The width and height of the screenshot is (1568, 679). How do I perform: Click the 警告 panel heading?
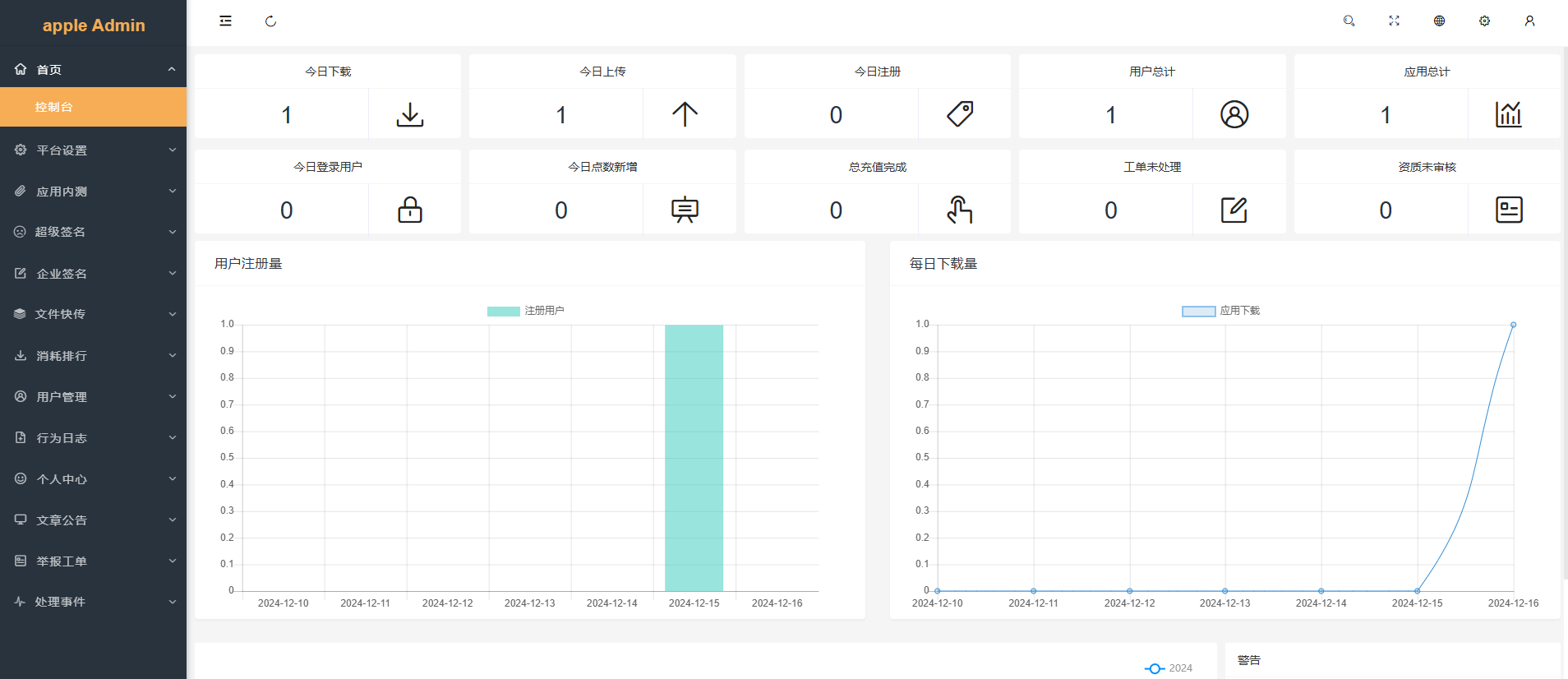[1249, 660]
